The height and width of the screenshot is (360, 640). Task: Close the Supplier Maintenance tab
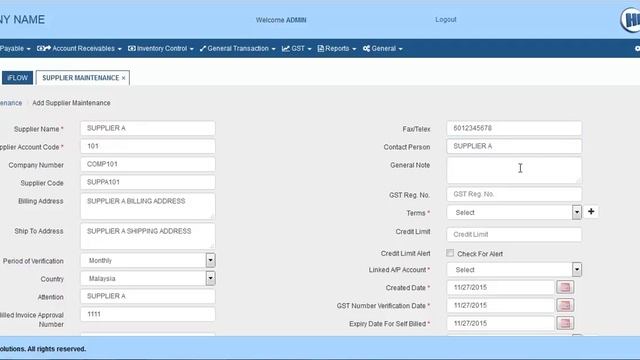(x=123, y=78)
